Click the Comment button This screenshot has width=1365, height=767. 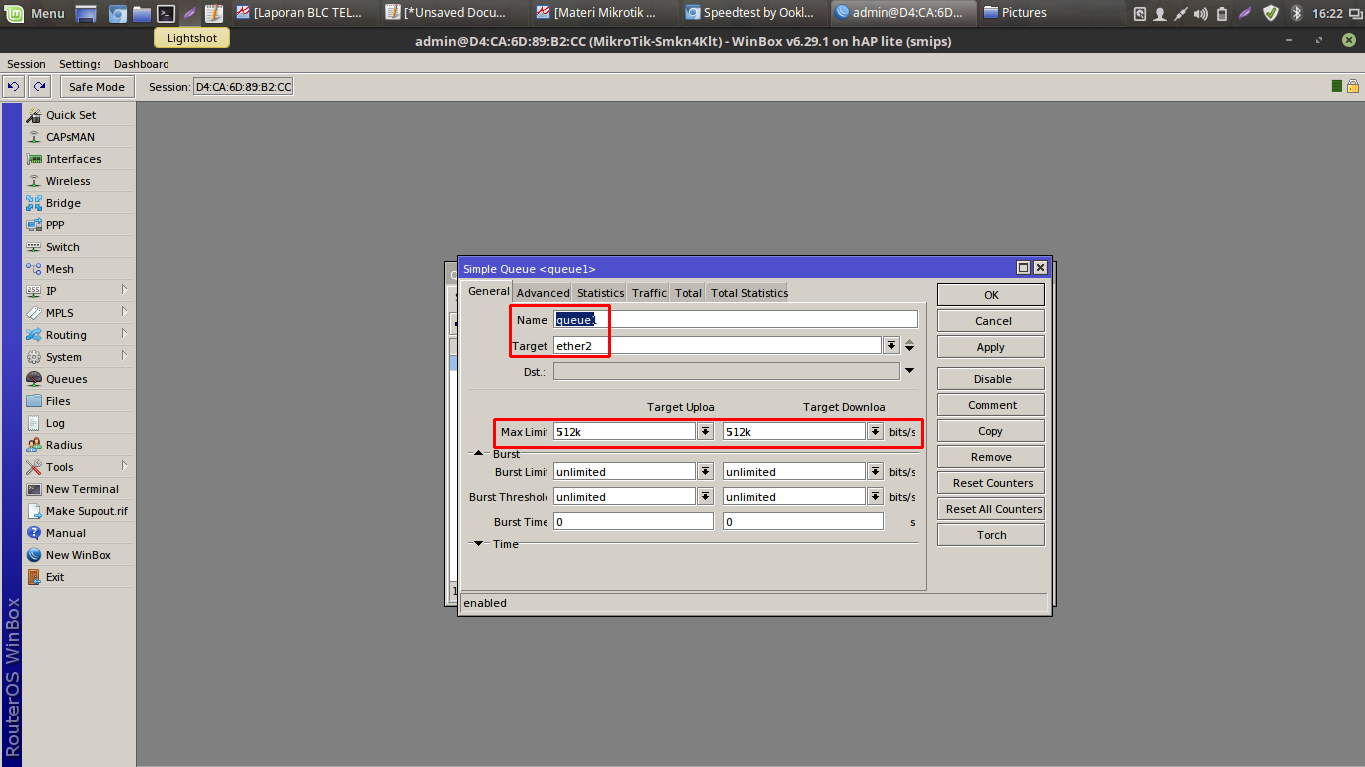(x=991, y=405)
